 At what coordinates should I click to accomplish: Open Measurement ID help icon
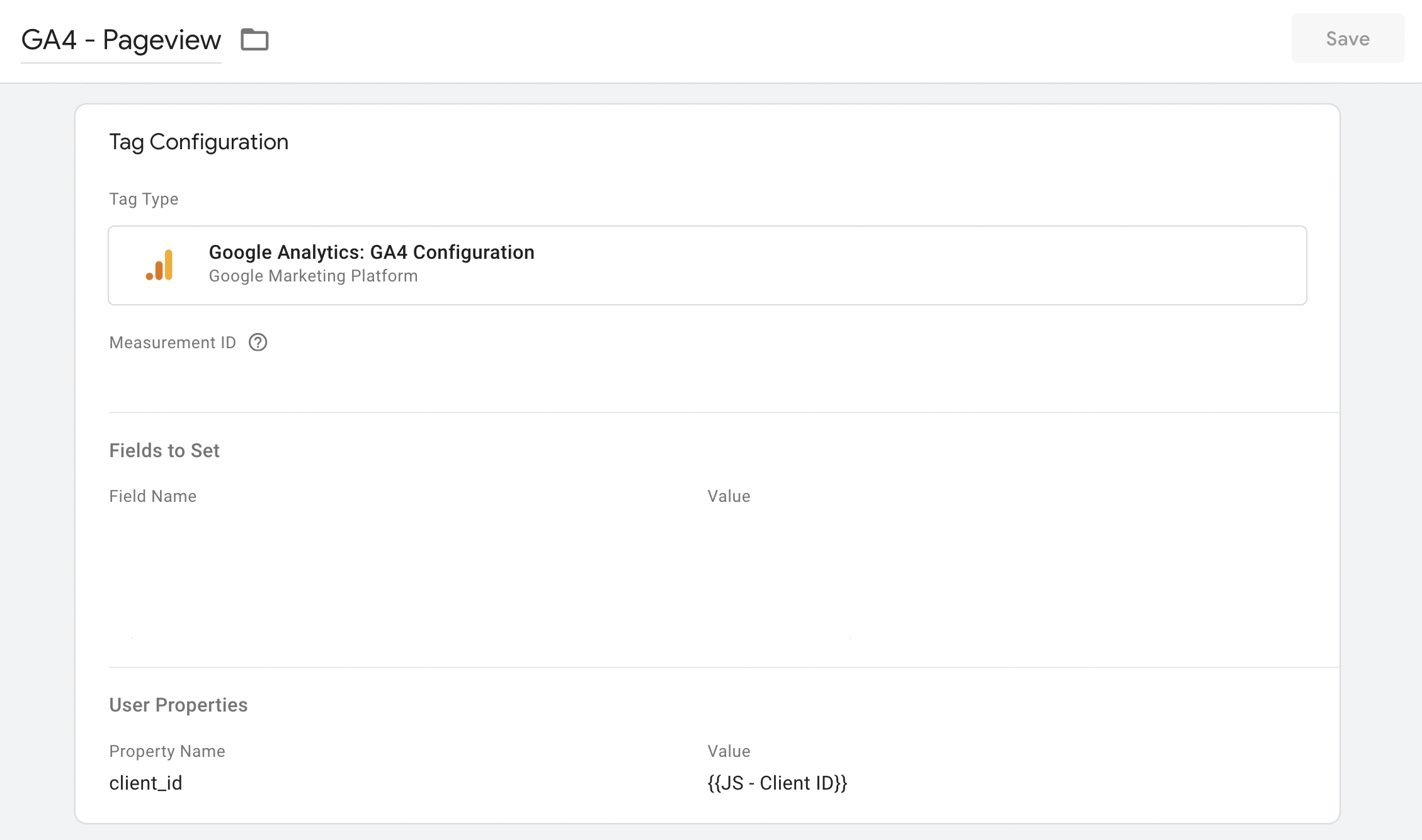tap(258, 343)
